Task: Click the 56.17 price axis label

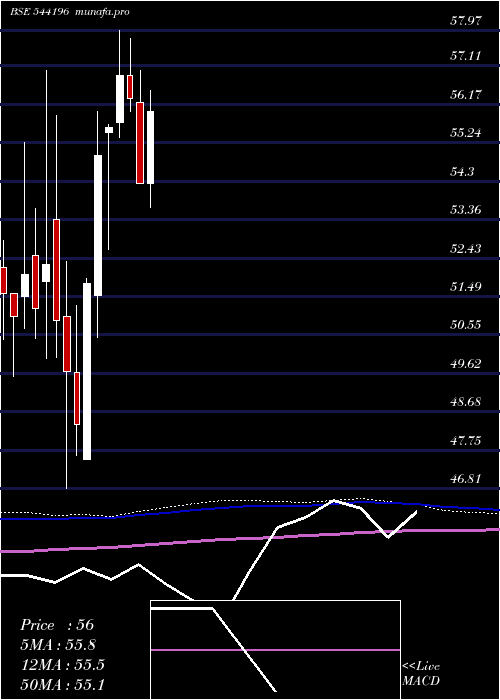Action: coord(465,94)
